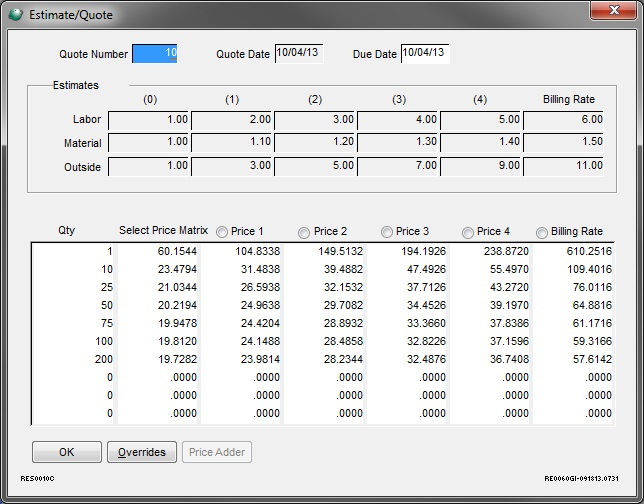The height and width of the screenshot is (504, 644).
Task: Click the Outside field with 7.00
Action: coord(397,166)
